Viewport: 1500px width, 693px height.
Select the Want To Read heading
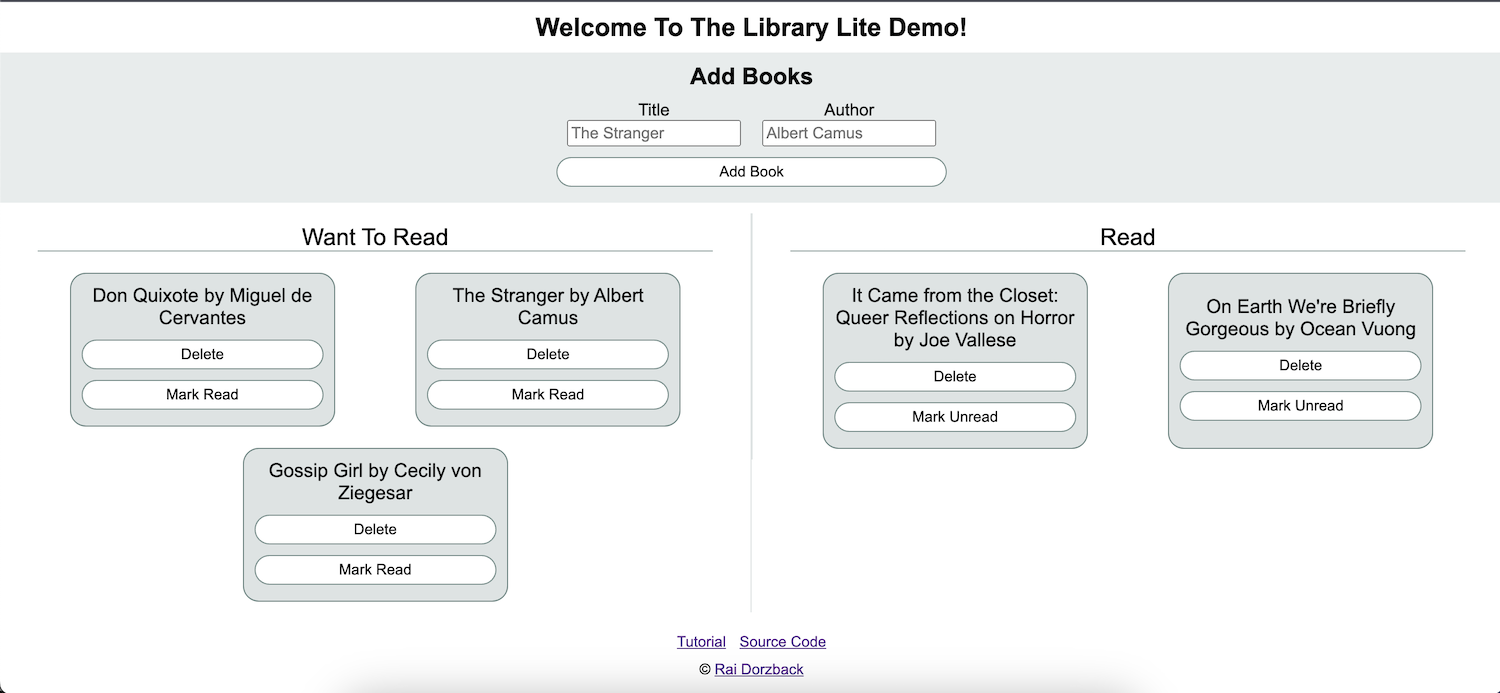point(375,237)
